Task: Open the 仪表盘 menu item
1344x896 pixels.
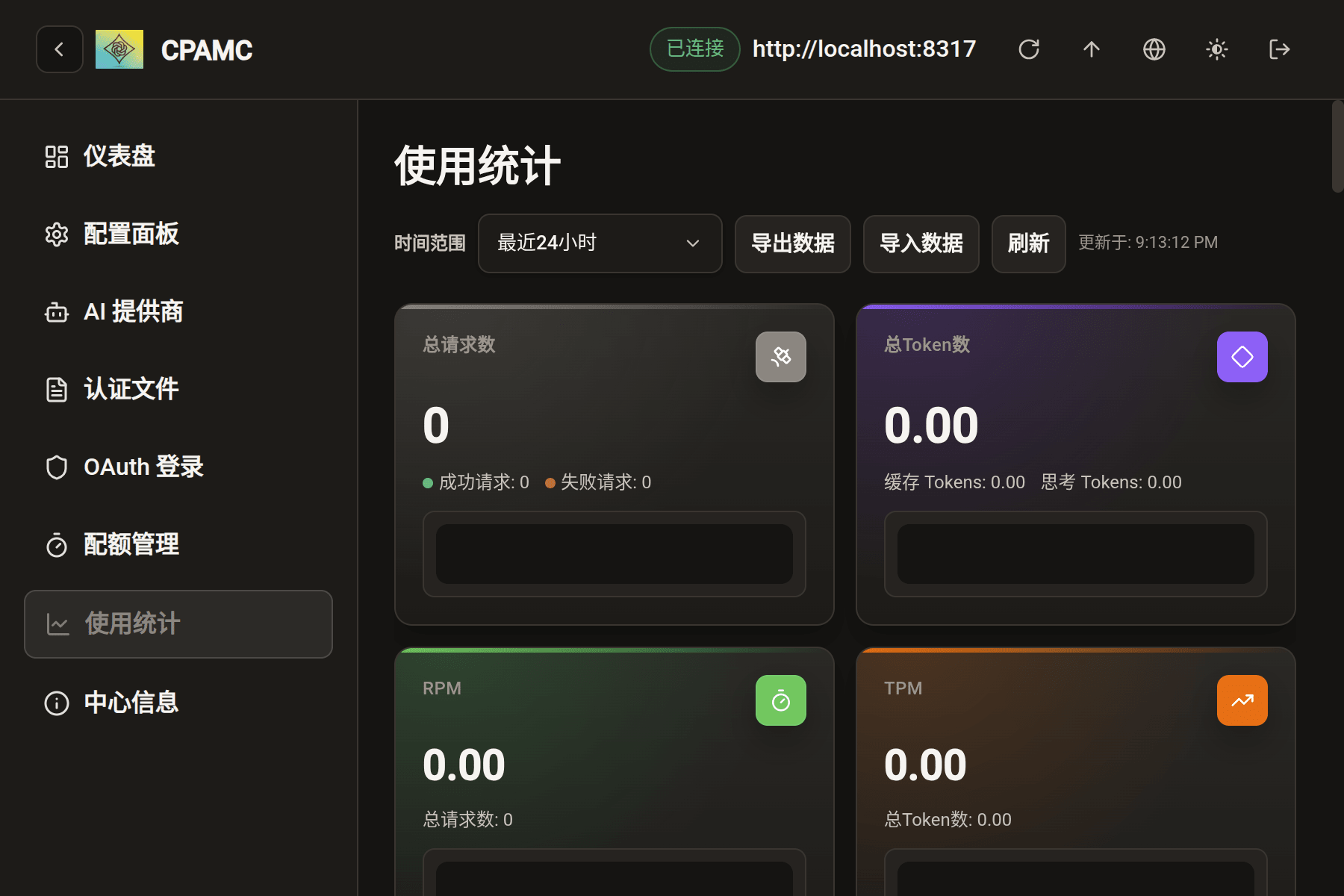Action: point(178,156)
